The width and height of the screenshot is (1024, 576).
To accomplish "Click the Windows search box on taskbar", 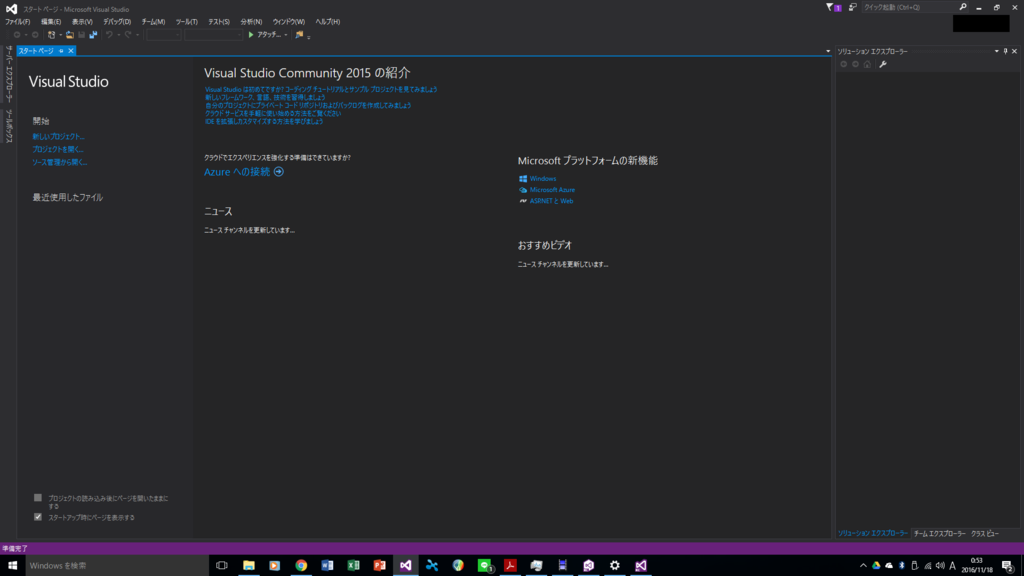I will [x=118, y=566].
